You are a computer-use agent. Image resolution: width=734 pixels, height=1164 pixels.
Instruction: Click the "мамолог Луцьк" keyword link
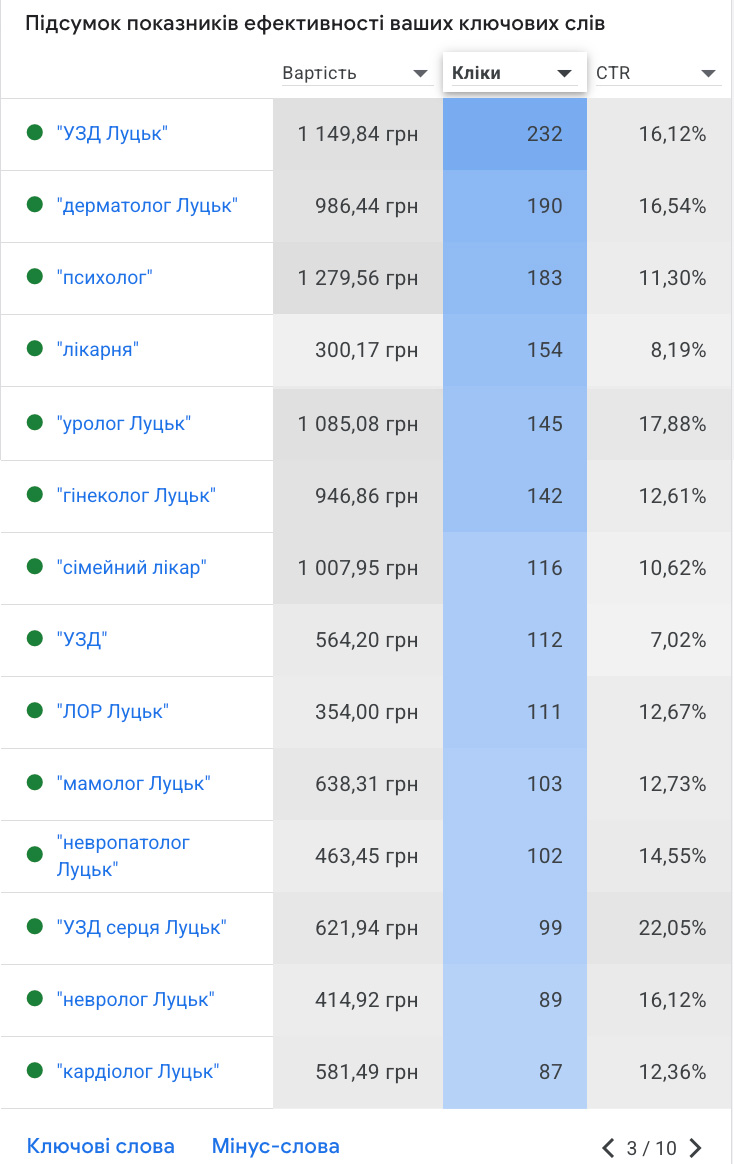134,783
